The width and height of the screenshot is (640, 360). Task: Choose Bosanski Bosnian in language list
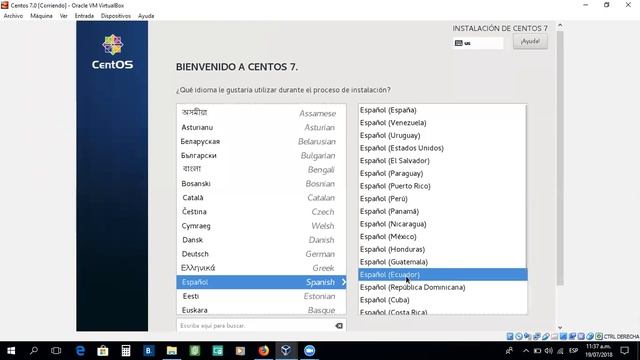[261, 184]
